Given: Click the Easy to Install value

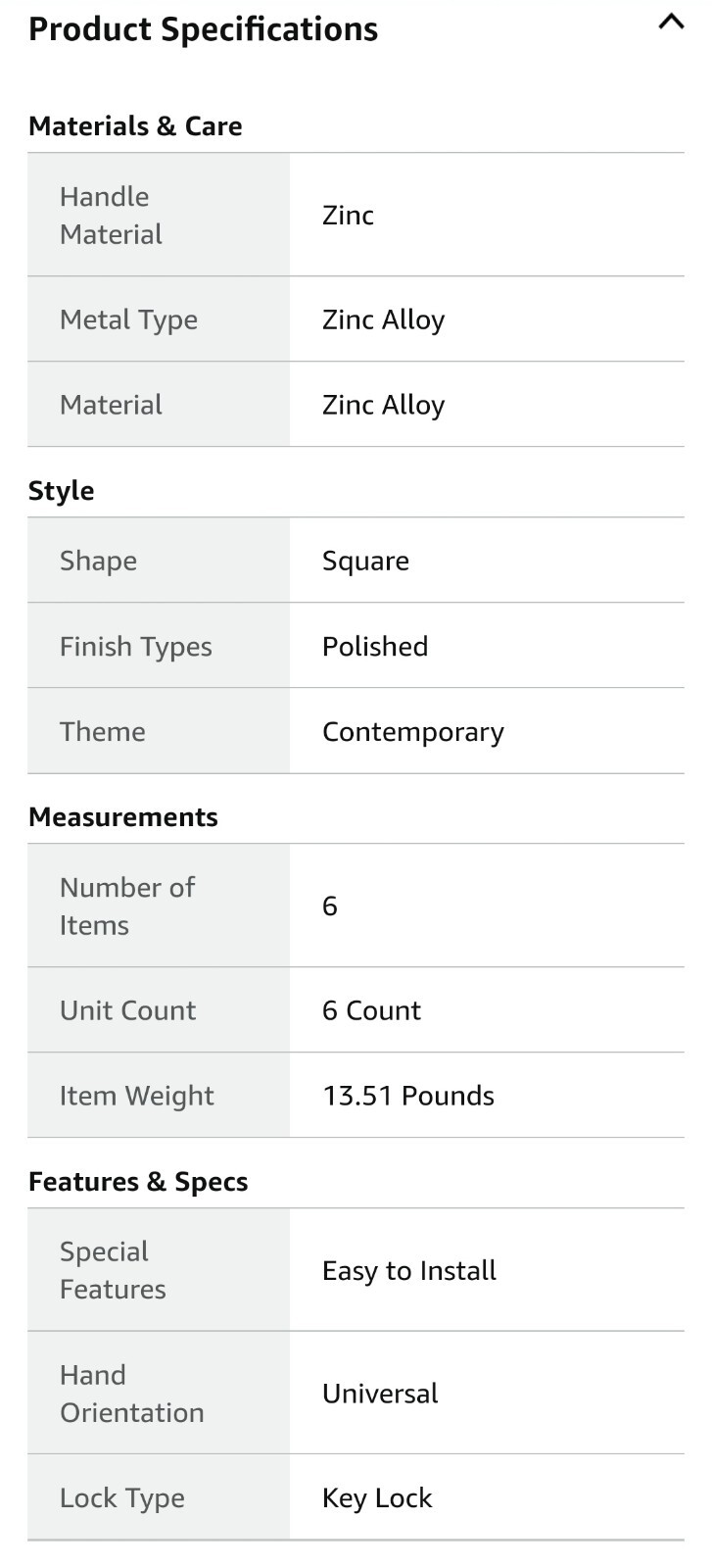Looking at the screenshot, I should 408,1271.
